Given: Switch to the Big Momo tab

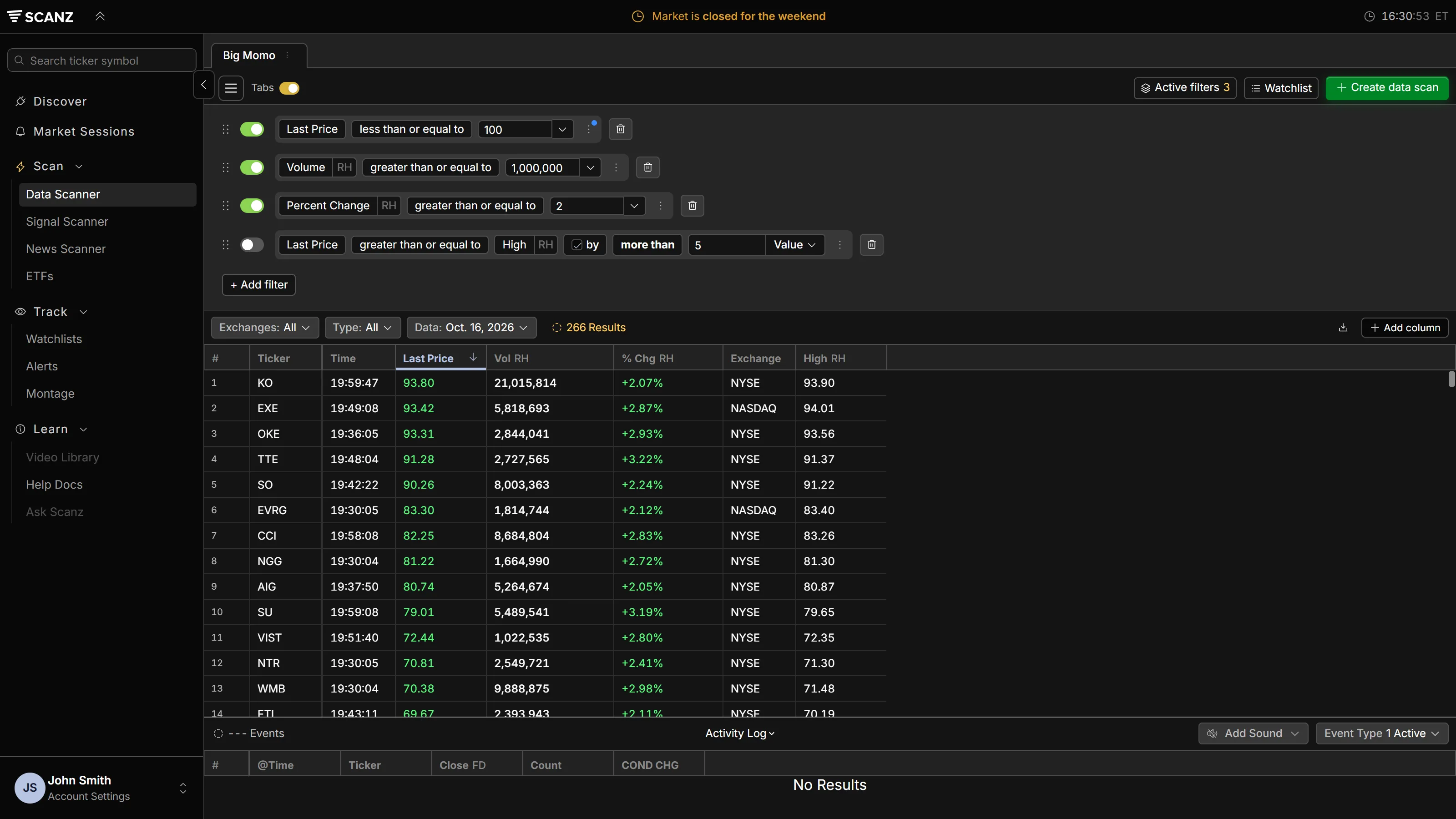Looking at the screenshot, I should point(249,56).
